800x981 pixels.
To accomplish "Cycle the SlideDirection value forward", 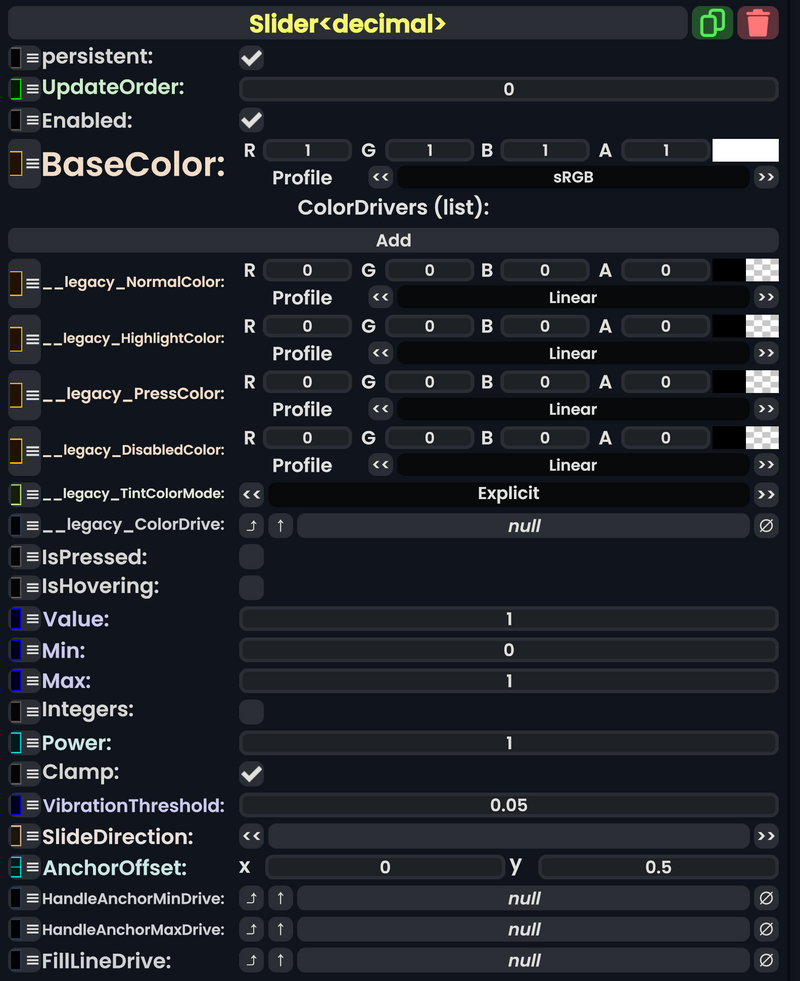I will [766, 836].
